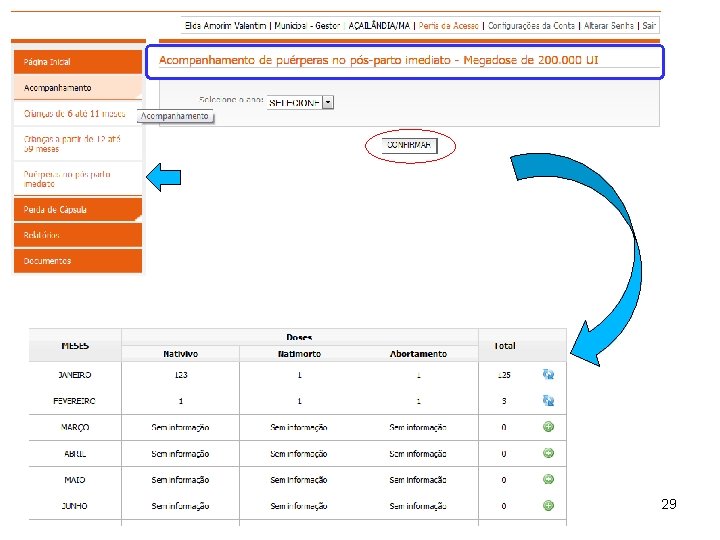The height and width of the screenshot is (540, 720).
Task: Click the page heading Acompanhamento de puérperas
Action: coord(378,60)
